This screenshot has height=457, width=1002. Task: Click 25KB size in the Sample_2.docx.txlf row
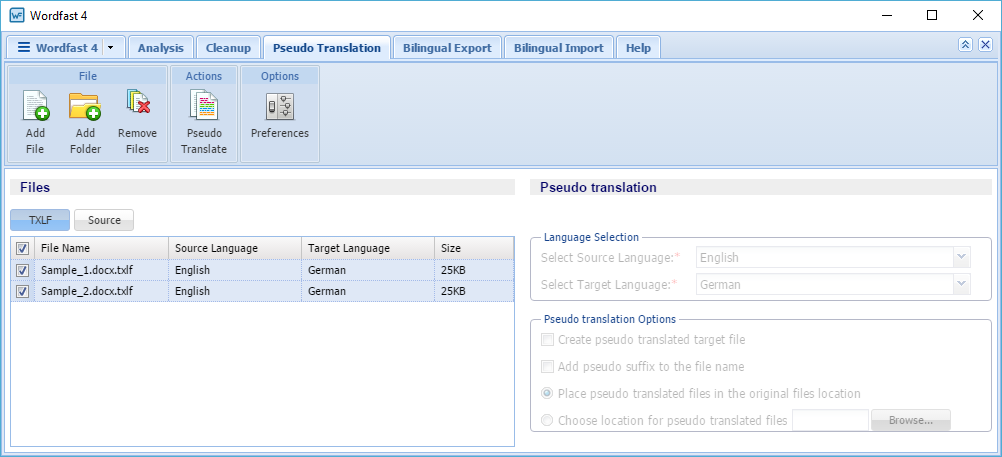pyautogui.click(x=453, y=291)
